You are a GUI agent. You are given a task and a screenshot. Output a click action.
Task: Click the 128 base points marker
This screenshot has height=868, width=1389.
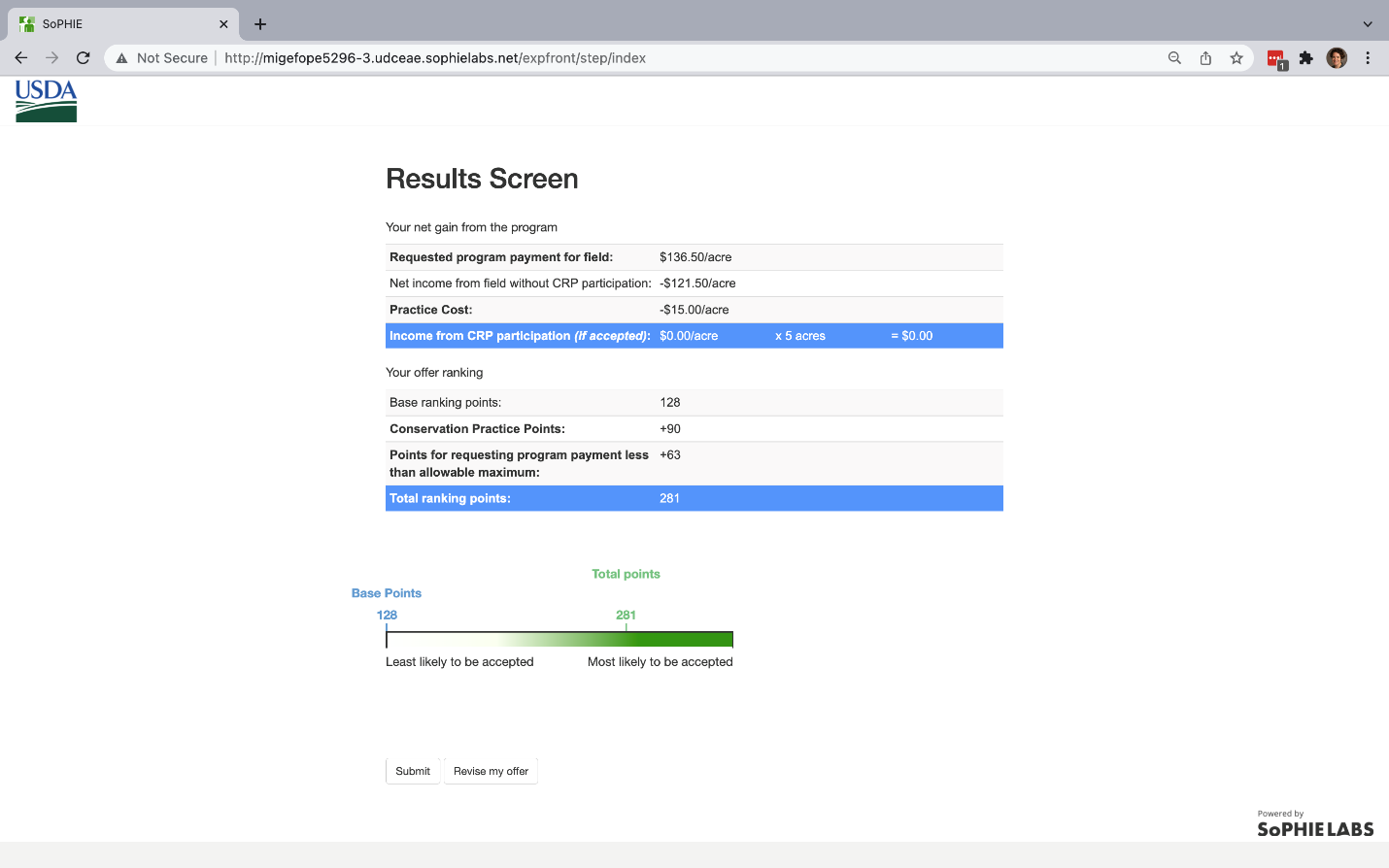pos(387,616)
